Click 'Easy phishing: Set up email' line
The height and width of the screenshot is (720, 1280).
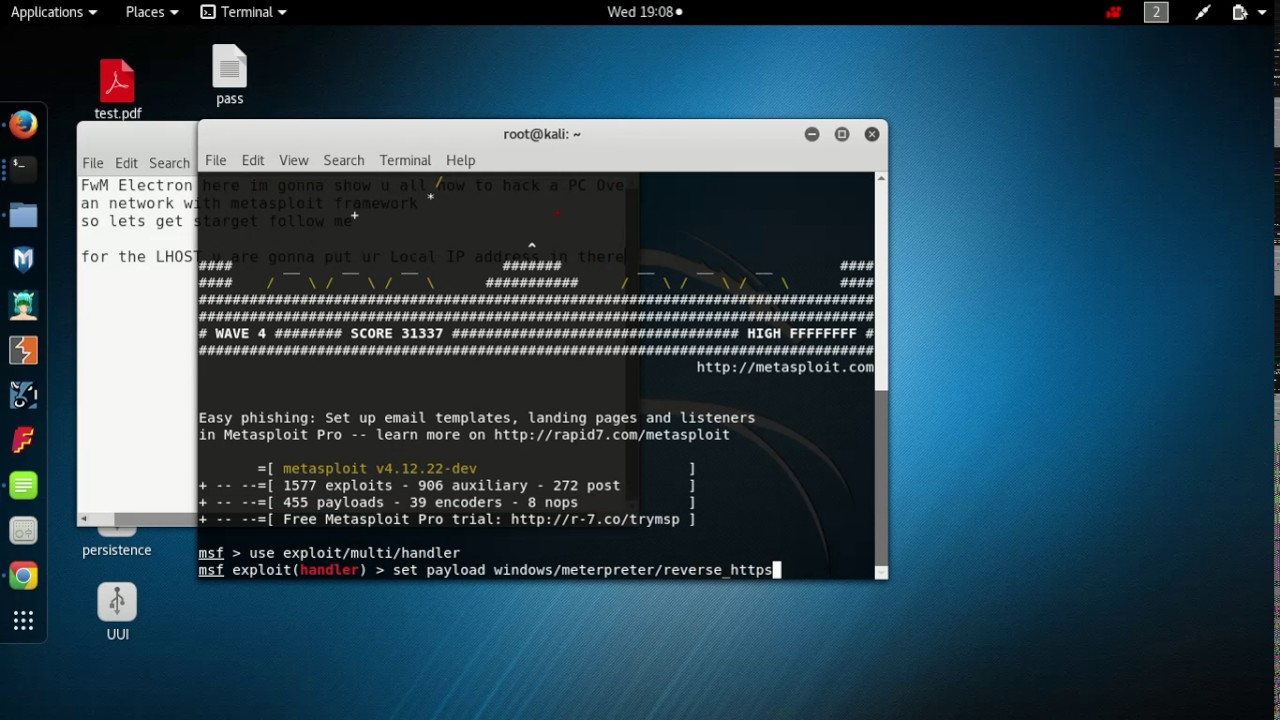point(476,418)
